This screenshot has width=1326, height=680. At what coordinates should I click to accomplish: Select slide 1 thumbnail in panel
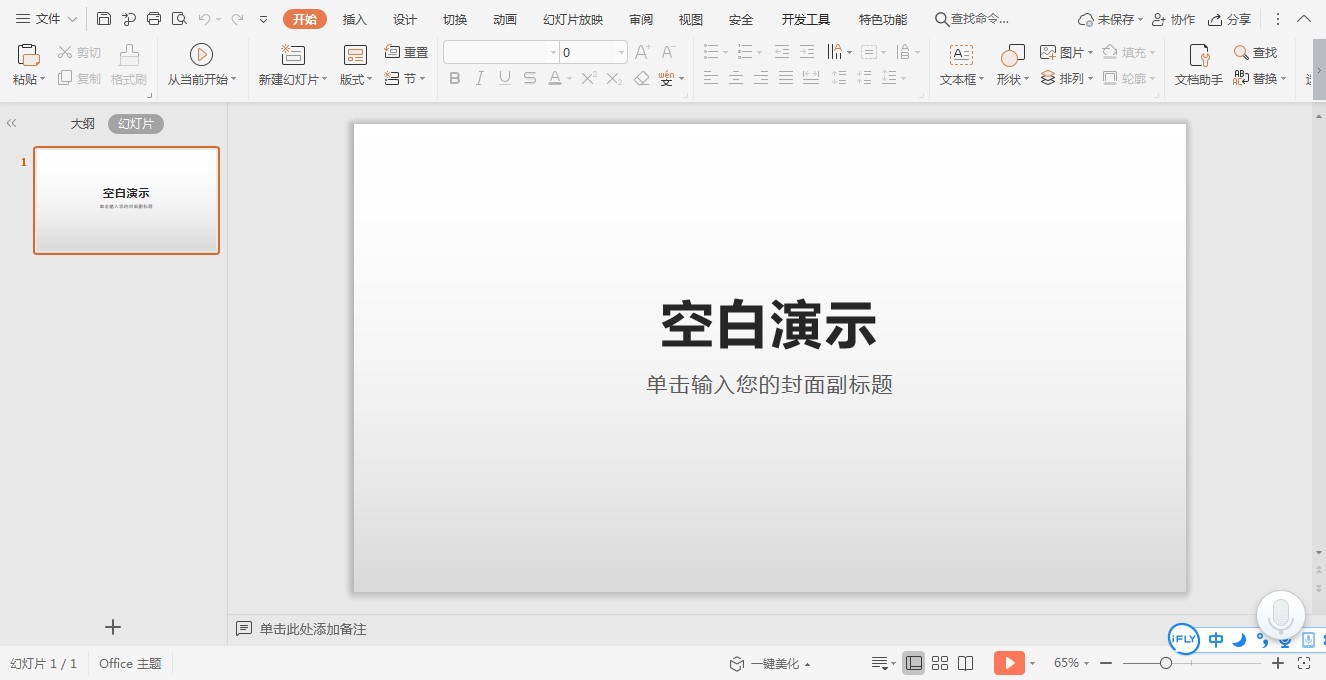[x=126, y=200]
